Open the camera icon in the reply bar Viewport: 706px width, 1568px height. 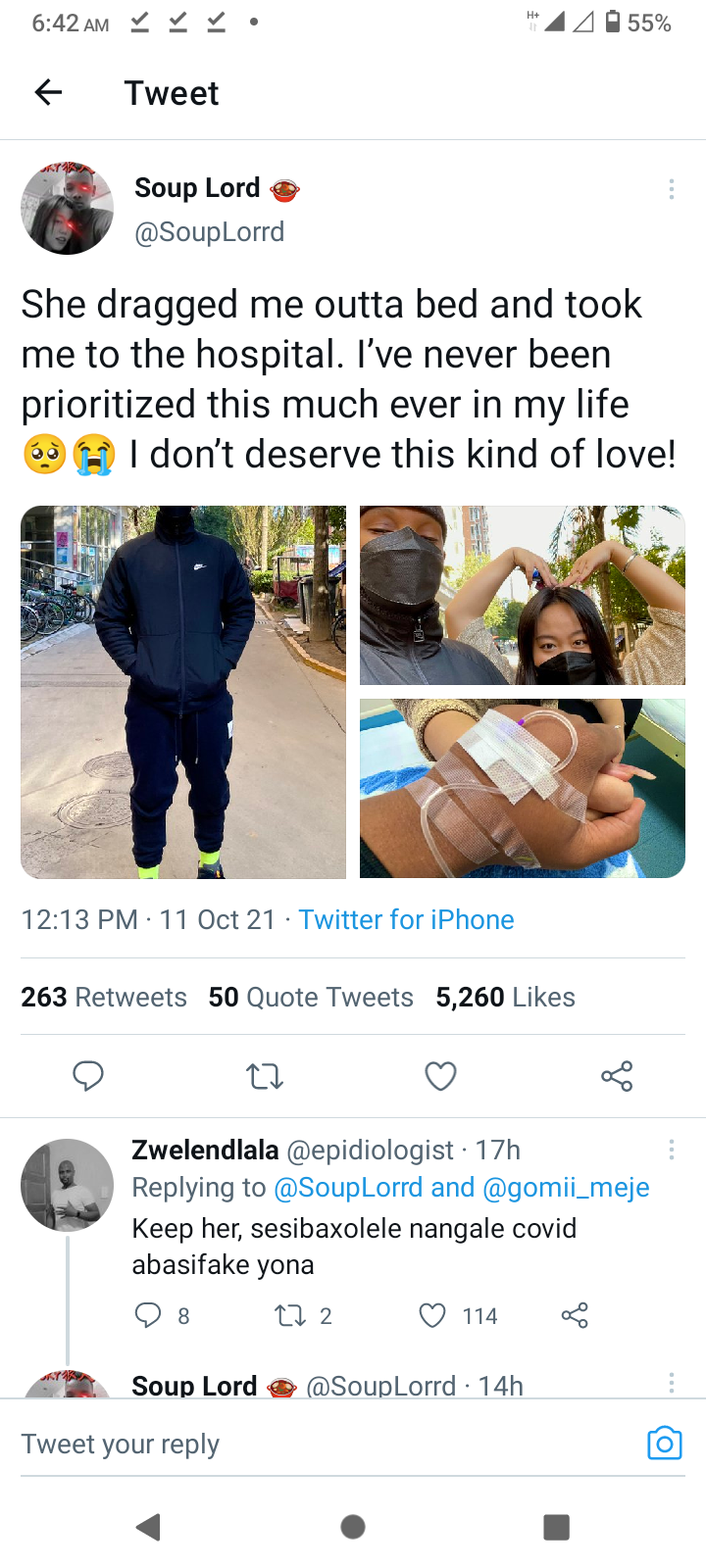click(664, 1443)
